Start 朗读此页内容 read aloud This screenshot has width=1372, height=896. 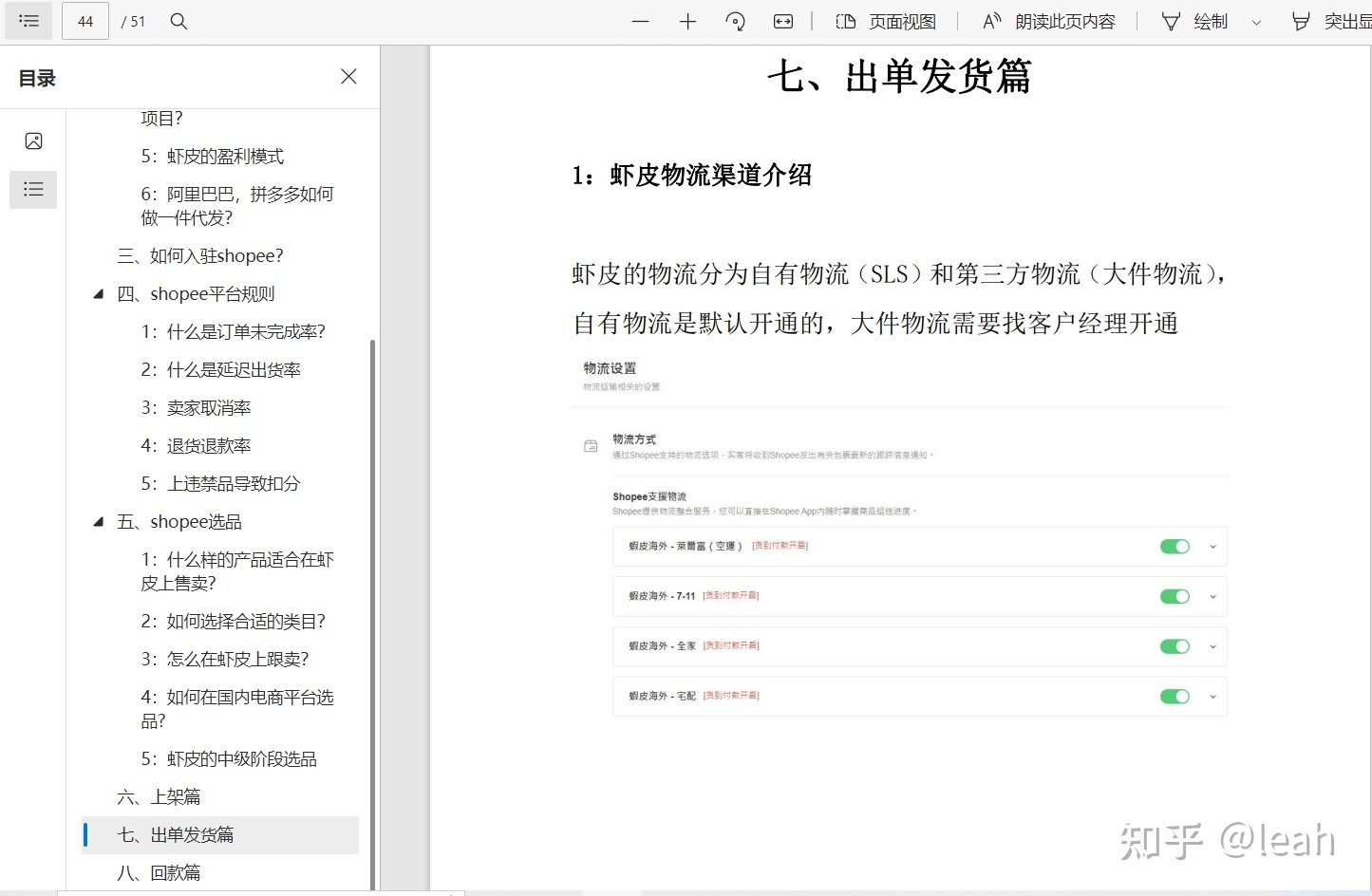pos(1049,21)
